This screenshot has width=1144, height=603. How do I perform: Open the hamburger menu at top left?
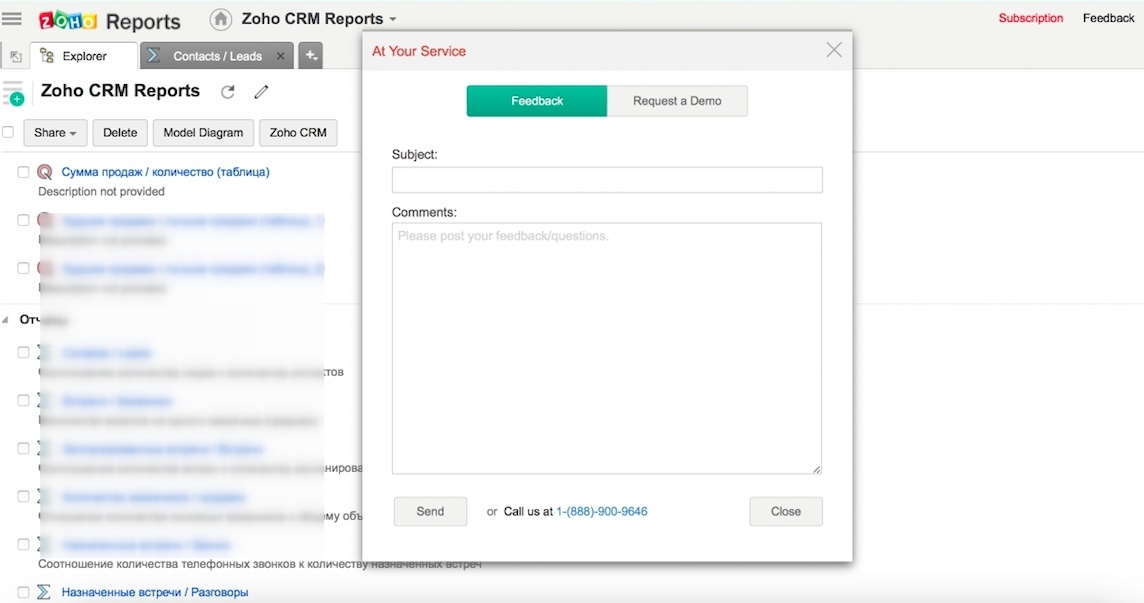pos(13,17)
